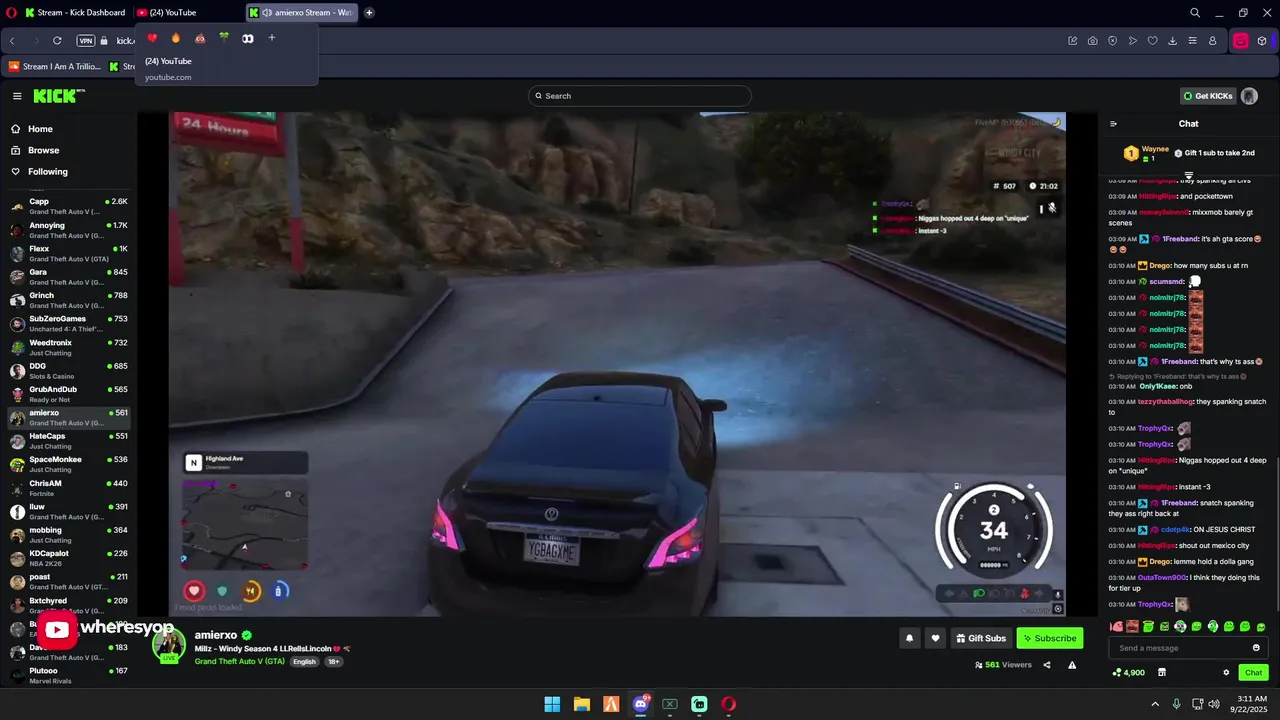Open the Opera ad blocker shield
Image resolution: width=1280 pixels, height=720 pixels.
(x=1112, y=41)
